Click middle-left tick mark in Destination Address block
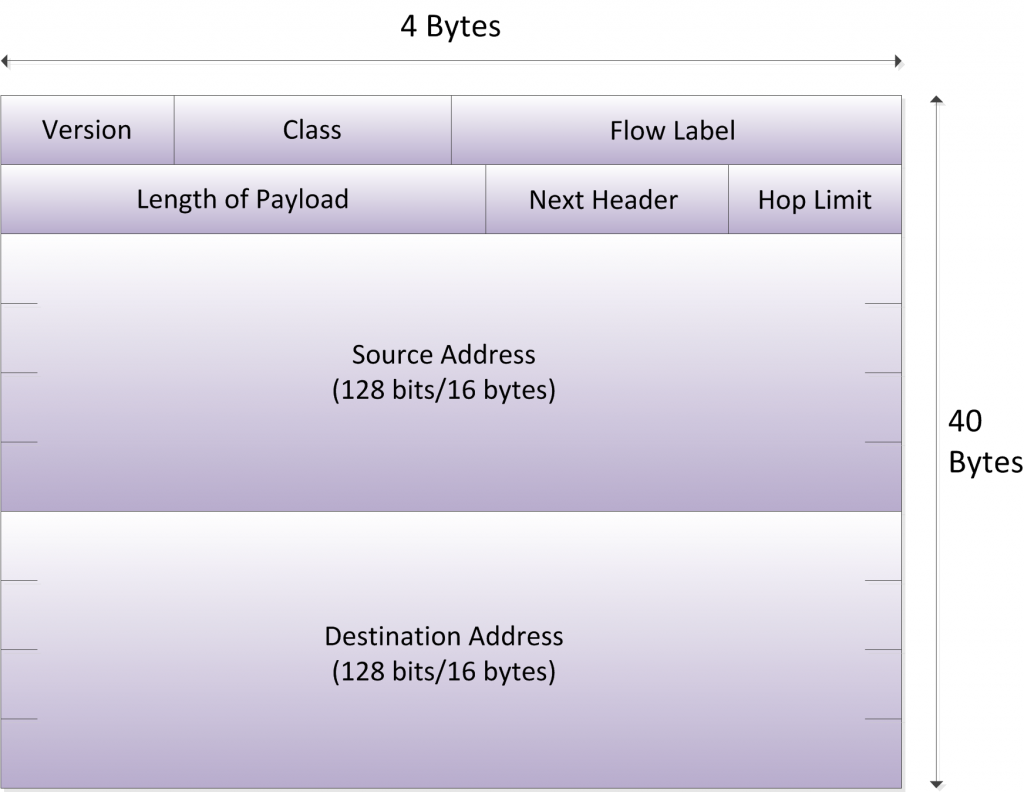 pos(19,650)
